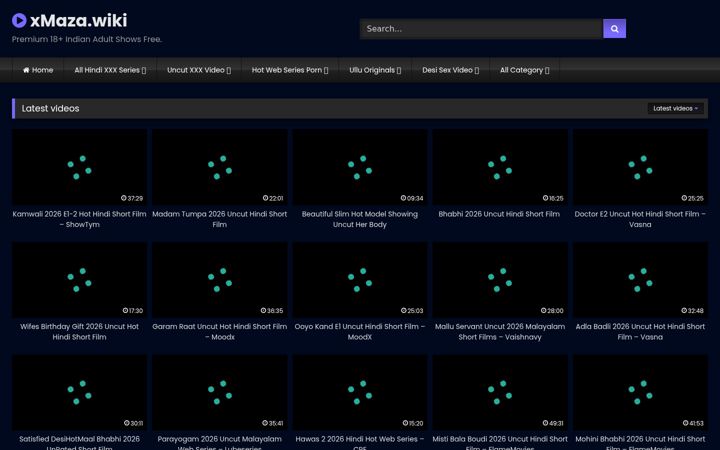Click the video thumbnail with duration 36:35

[219, 280]
